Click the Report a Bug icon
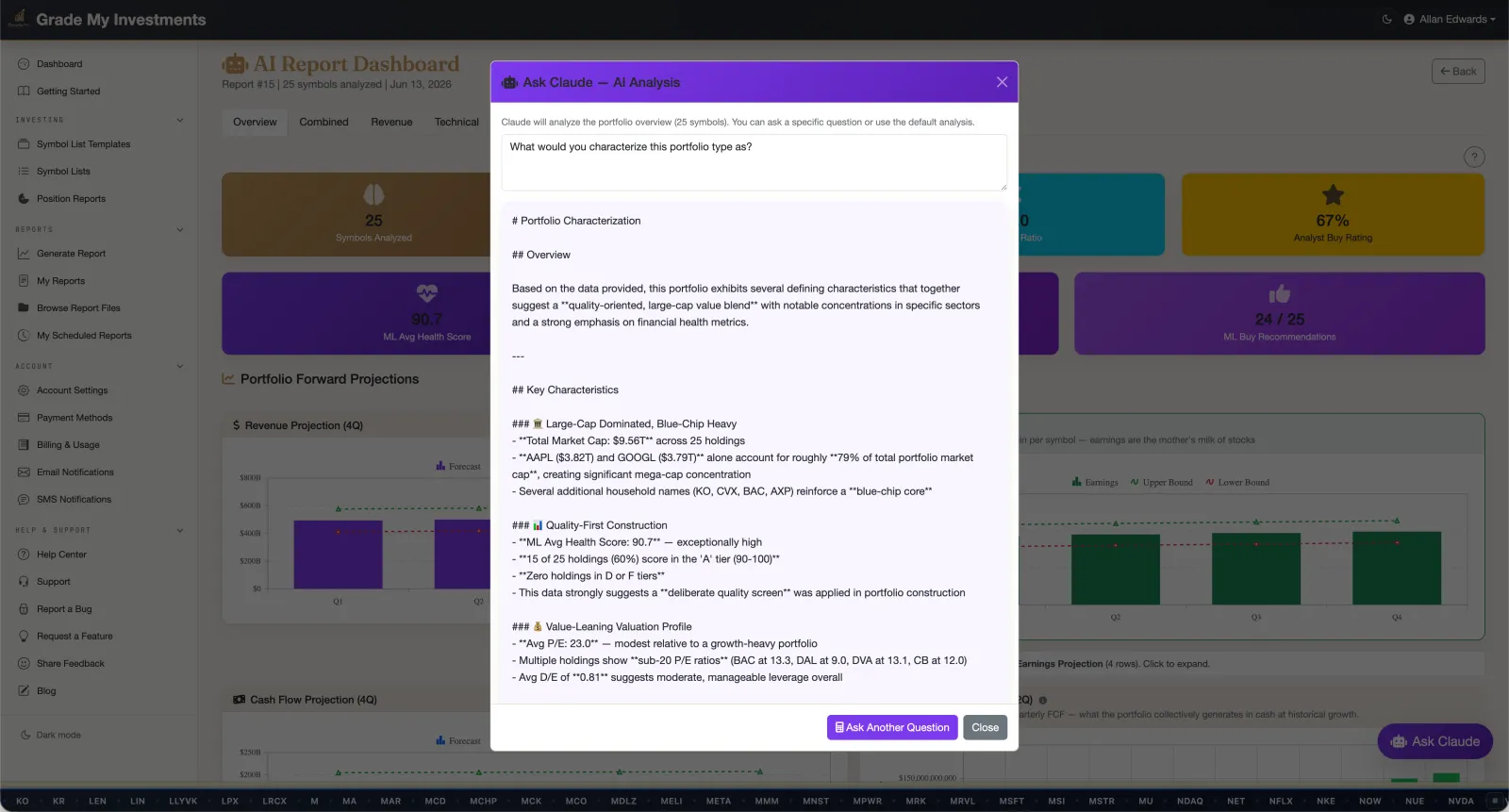The height and width of the screenshot is (812, 1509). click(24, 609)
